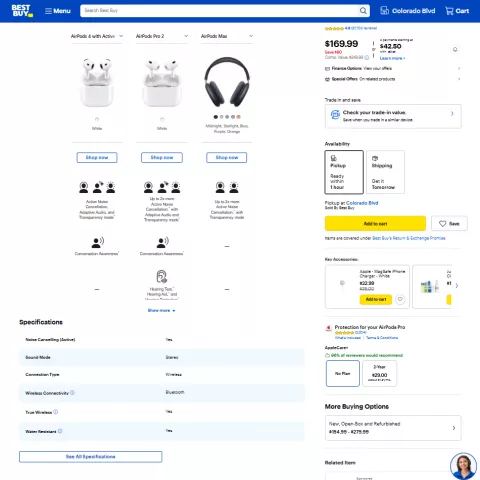Screen dimensions: 480x480
Task: Click the price alert bell icon
Action: pos(455,49)
